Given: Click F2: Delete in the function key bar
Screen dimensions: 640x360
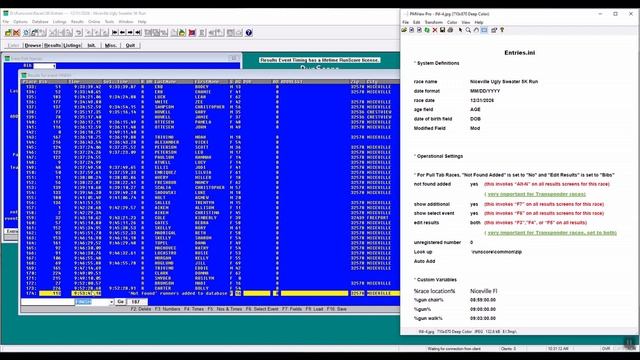Looking at the screenshot, I should [x=141, y=309].
